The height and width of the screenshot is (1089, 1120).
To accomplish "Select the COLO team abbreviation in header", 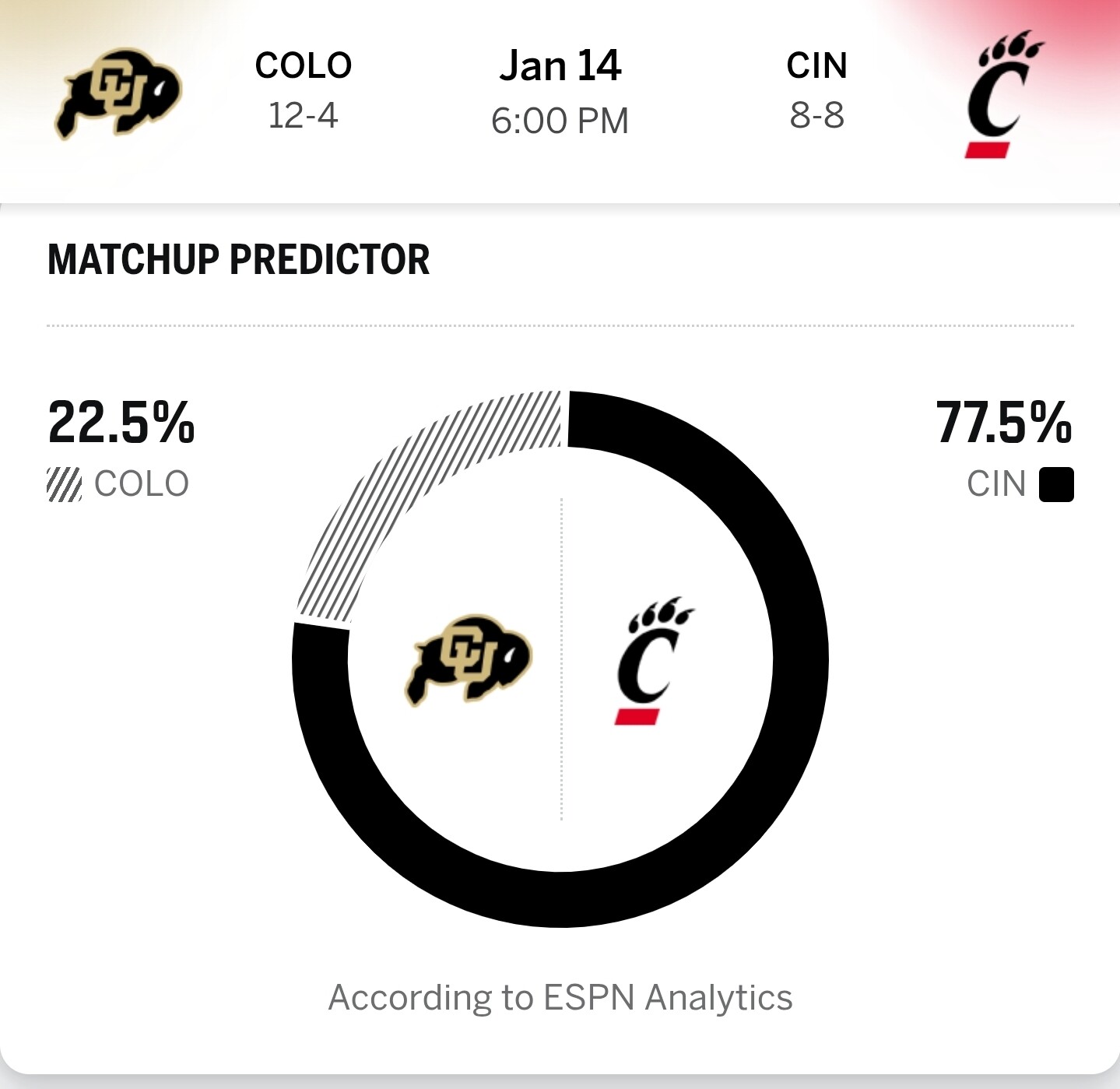I will (x=304, y=65).
